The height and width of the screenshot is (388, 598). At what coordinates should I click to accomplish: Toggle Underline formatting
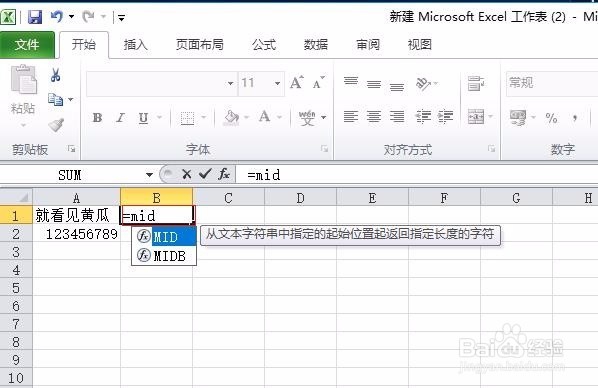click(143, 118)
